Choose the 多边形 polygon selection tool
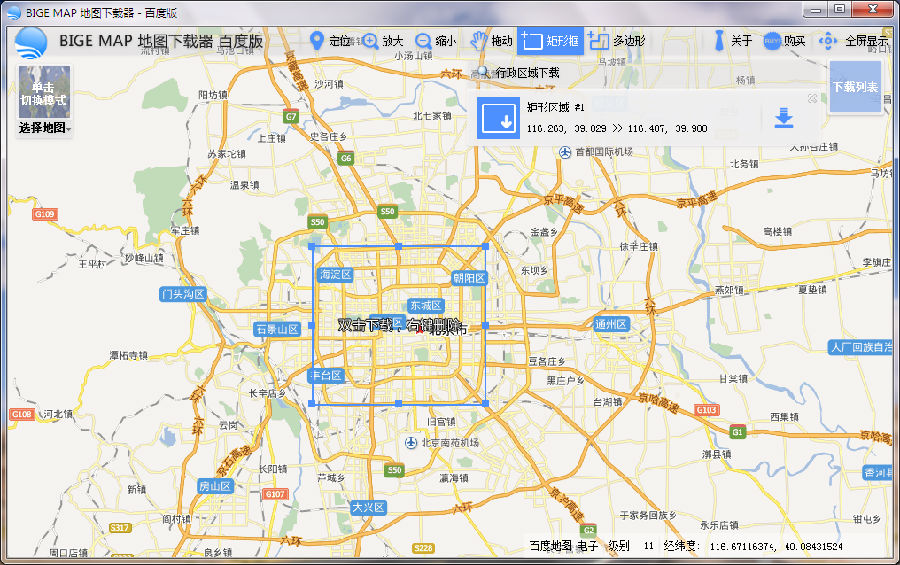 point(617,41)
